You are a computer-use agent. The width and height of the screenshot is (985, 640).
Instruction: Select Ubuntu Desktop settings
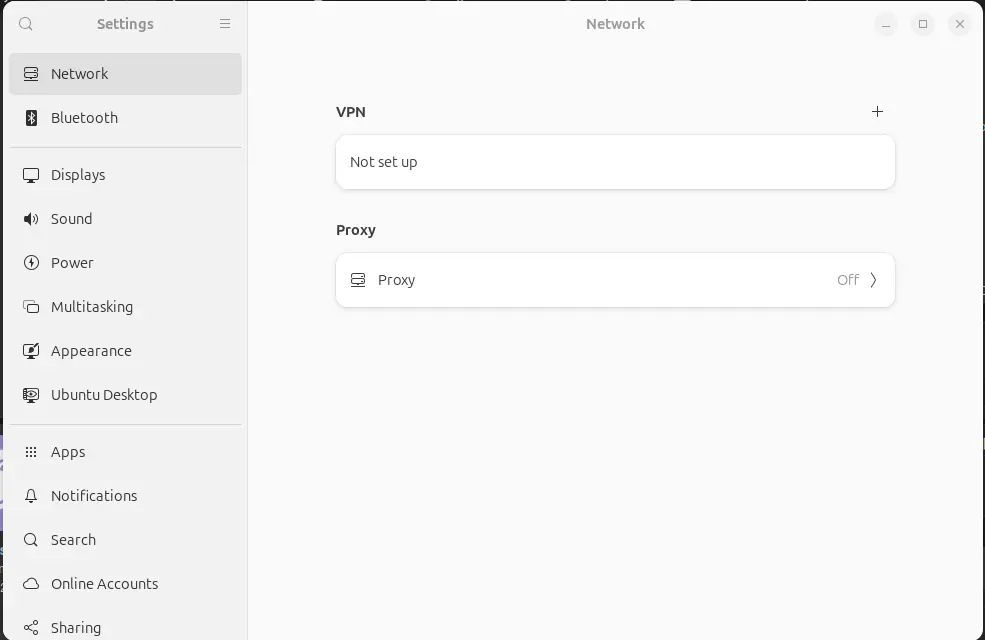tap(126, 395)
